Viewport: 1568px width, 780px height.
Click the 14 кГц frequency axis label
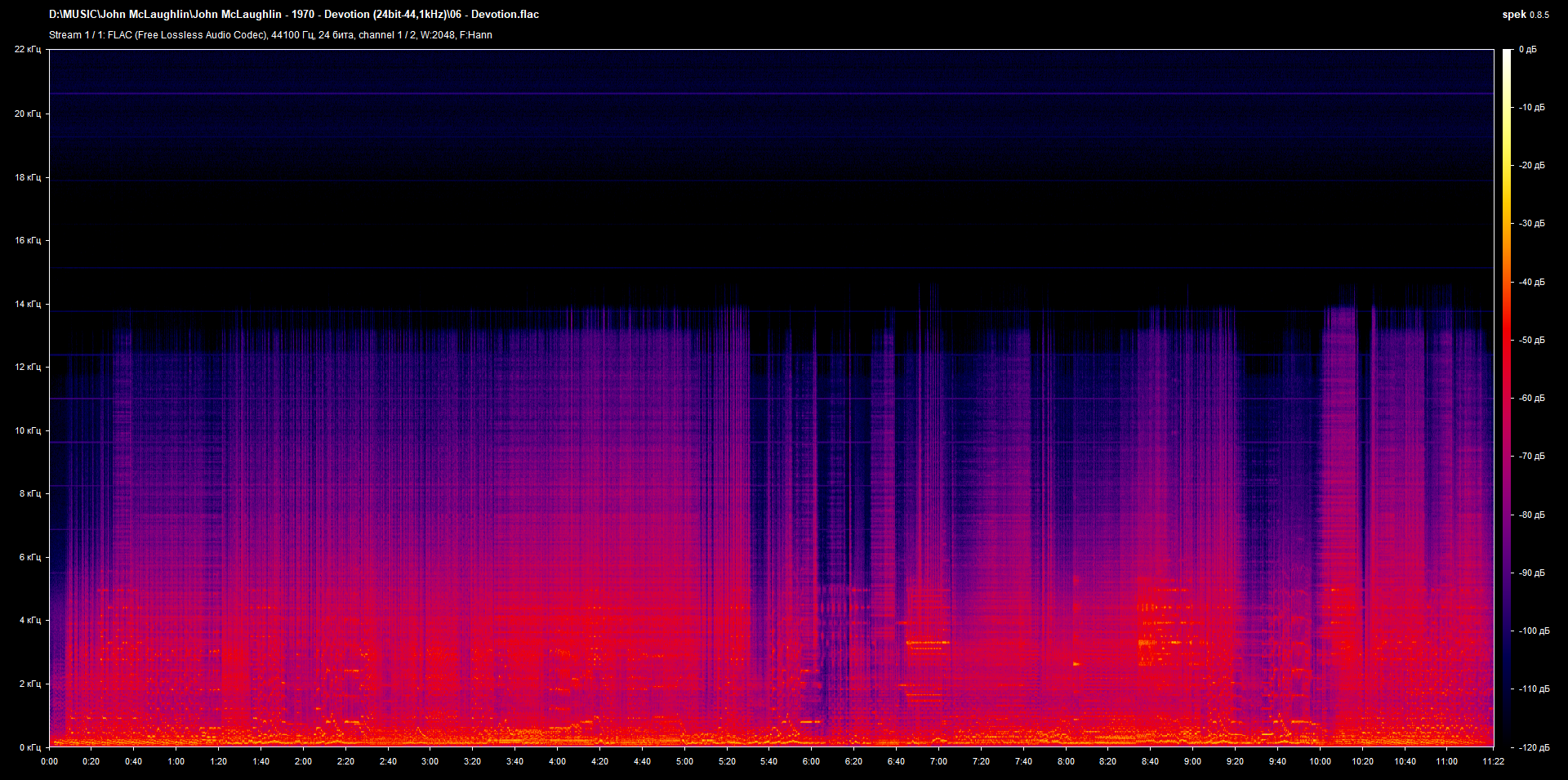click(28, 304)
